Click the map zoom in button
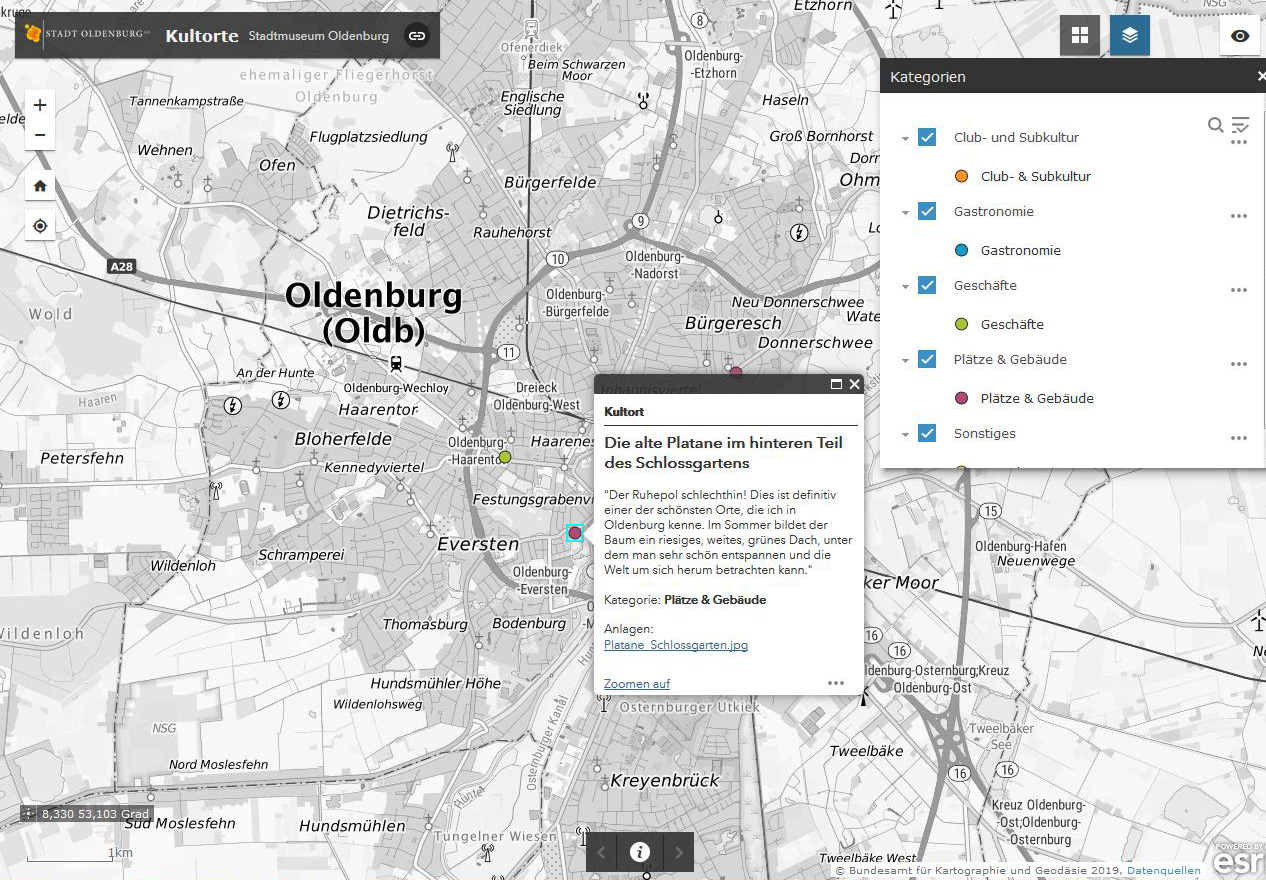This screenshot has width=1266, height=880. (x=40, y=104)
